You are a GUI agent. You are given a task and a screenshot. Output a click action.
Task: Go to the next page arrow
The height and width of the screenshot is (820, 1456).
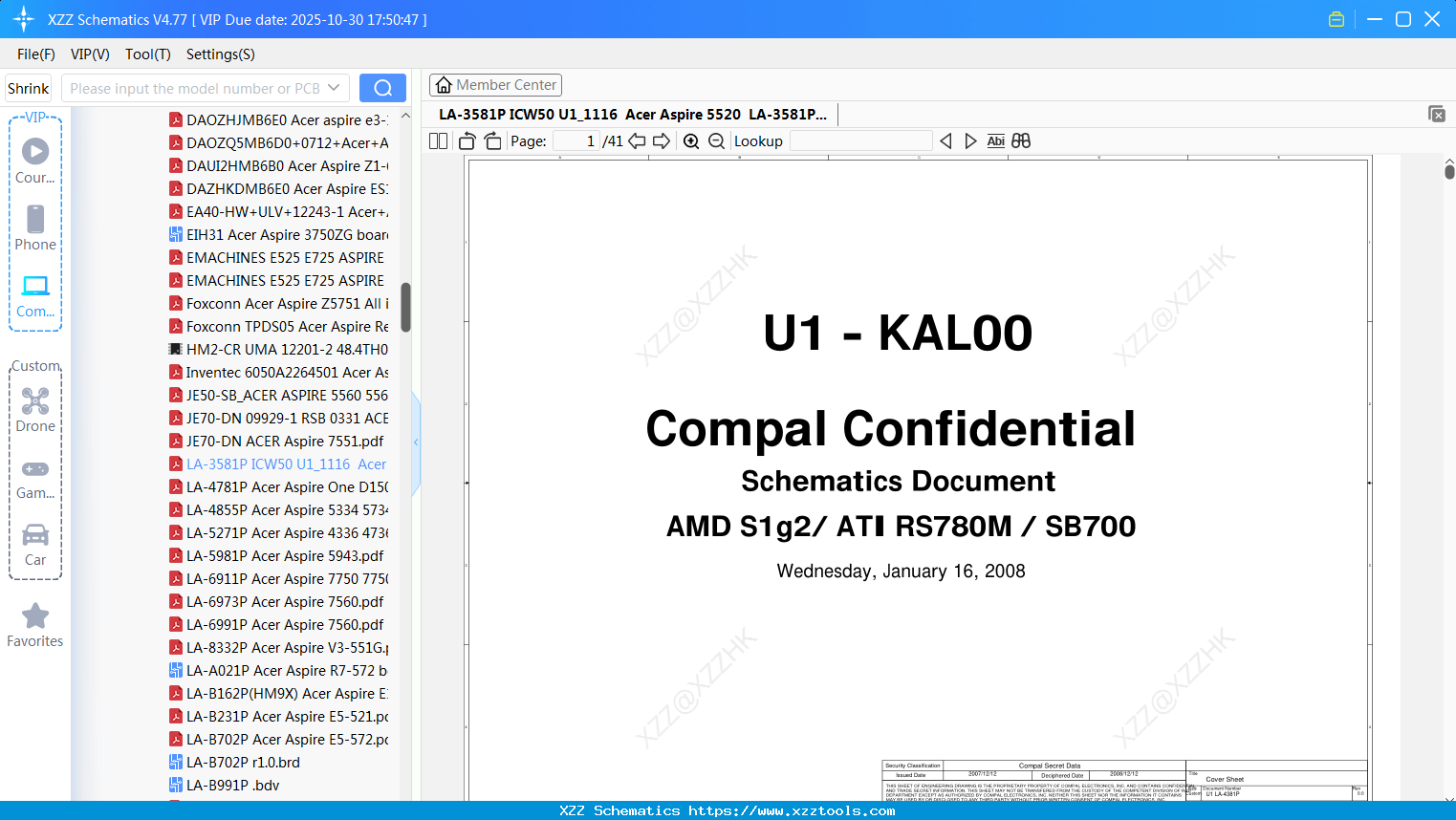(662, 141)
